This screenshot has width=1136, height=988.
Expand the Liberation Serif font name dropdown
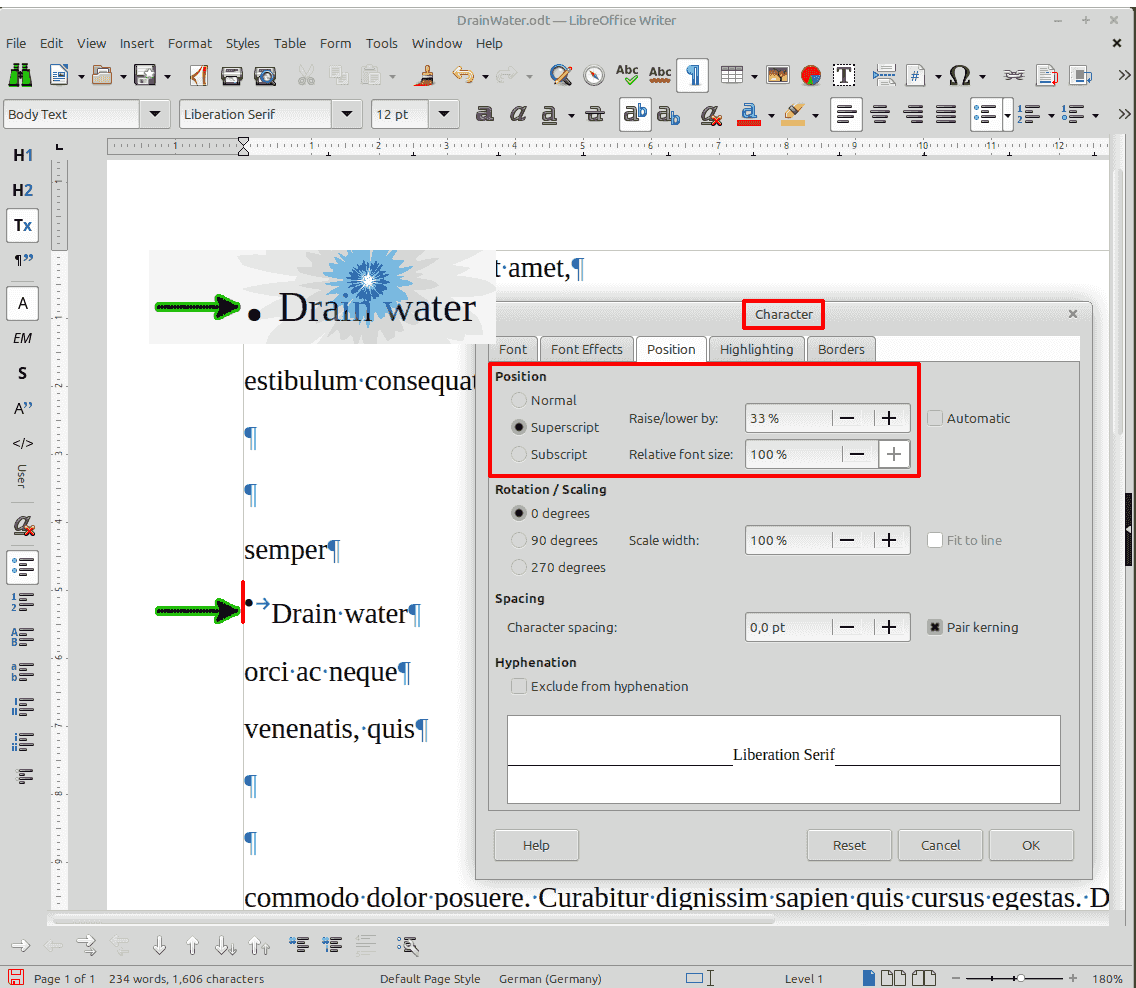pyautogui.click(x=346, y=114)
